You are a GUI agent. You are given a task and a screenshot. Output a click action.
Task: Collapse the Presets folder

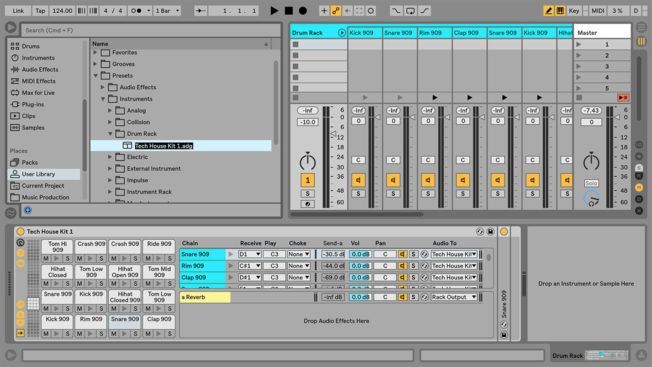(x=96, y=76)
